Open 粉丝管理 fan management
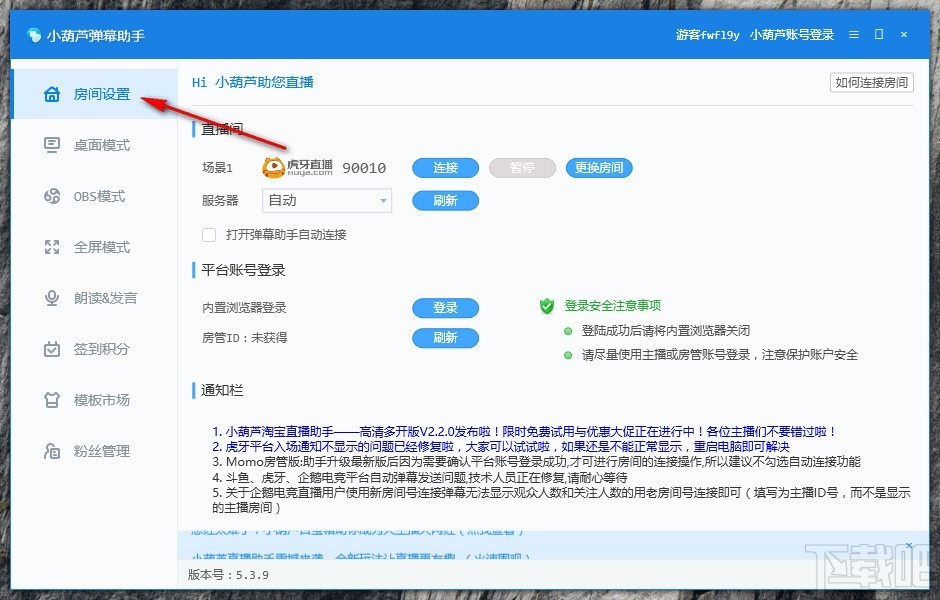940x600 pixels. pos(96,451)
